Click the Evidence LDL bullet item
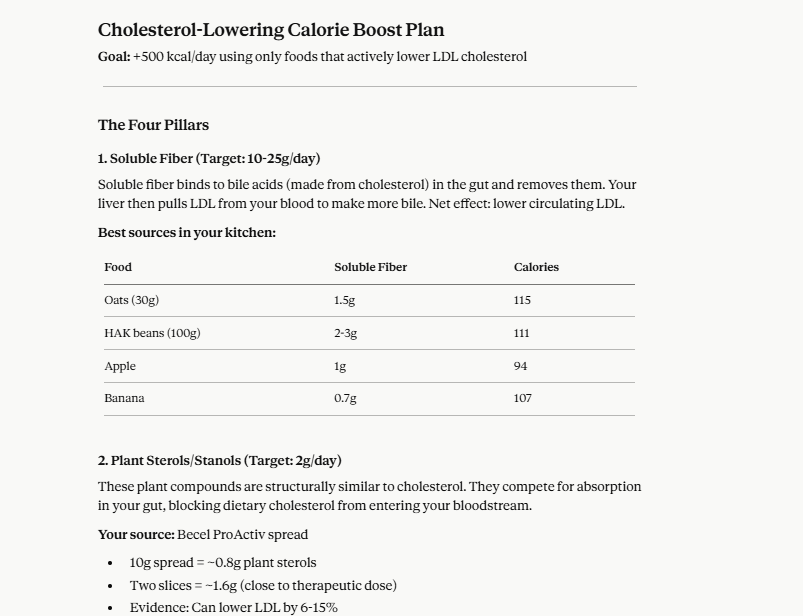Screen dimensions: 803x616 tap(234, 608)
